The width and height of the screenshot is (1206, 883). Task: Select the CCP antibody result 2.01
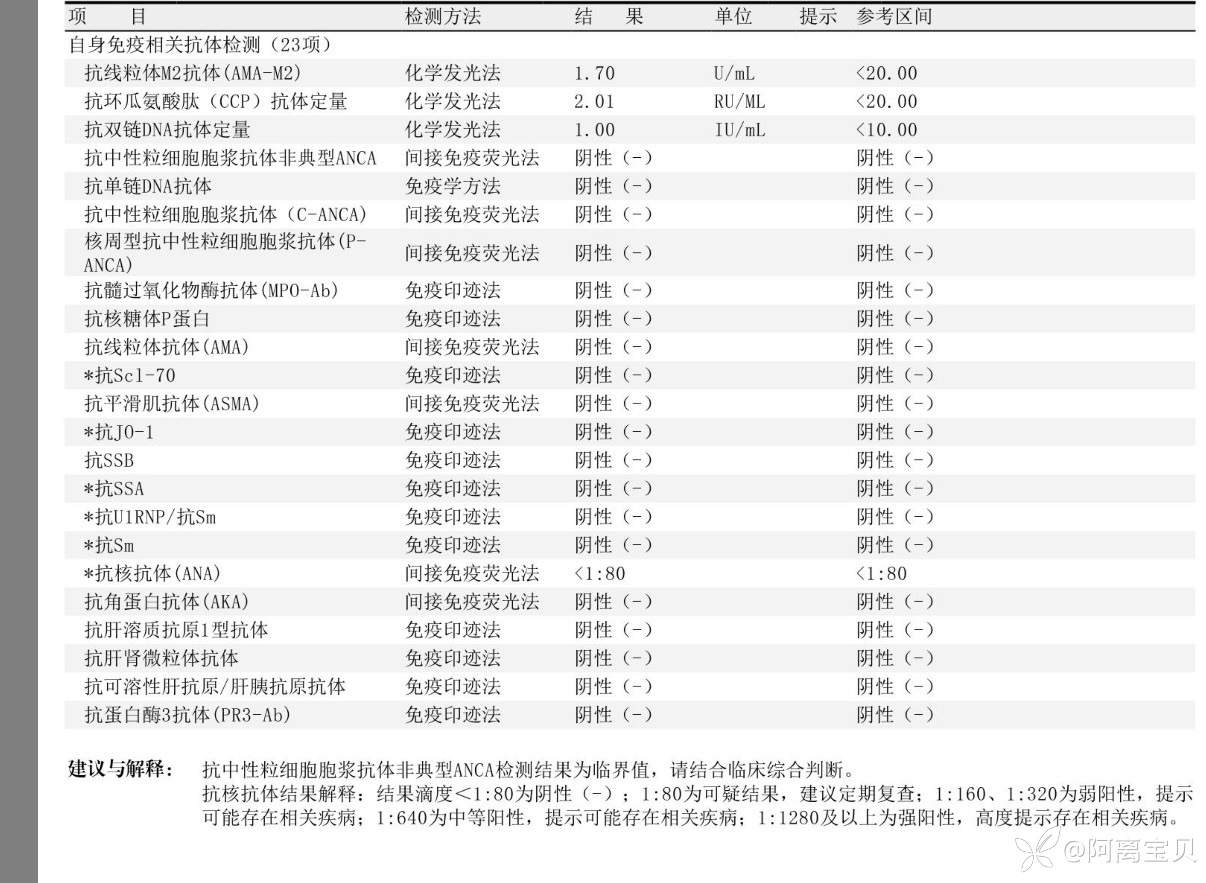(x=594, y=101)
